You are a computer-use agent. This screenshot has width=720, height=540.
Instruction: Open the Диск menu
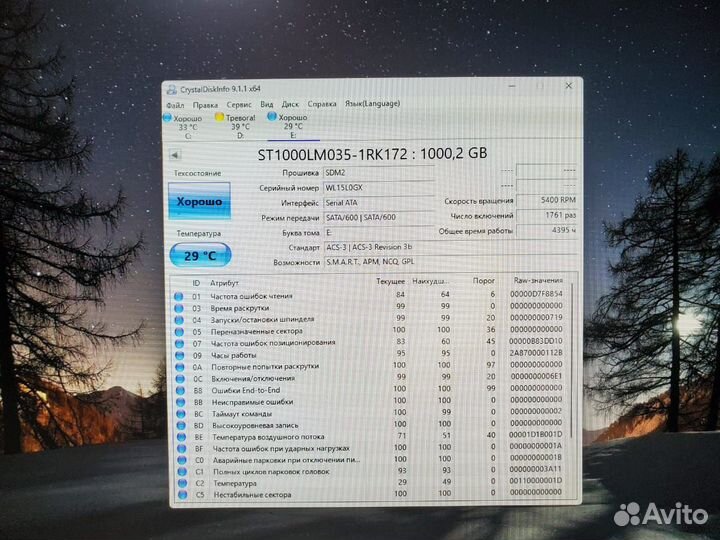(290, 104)
